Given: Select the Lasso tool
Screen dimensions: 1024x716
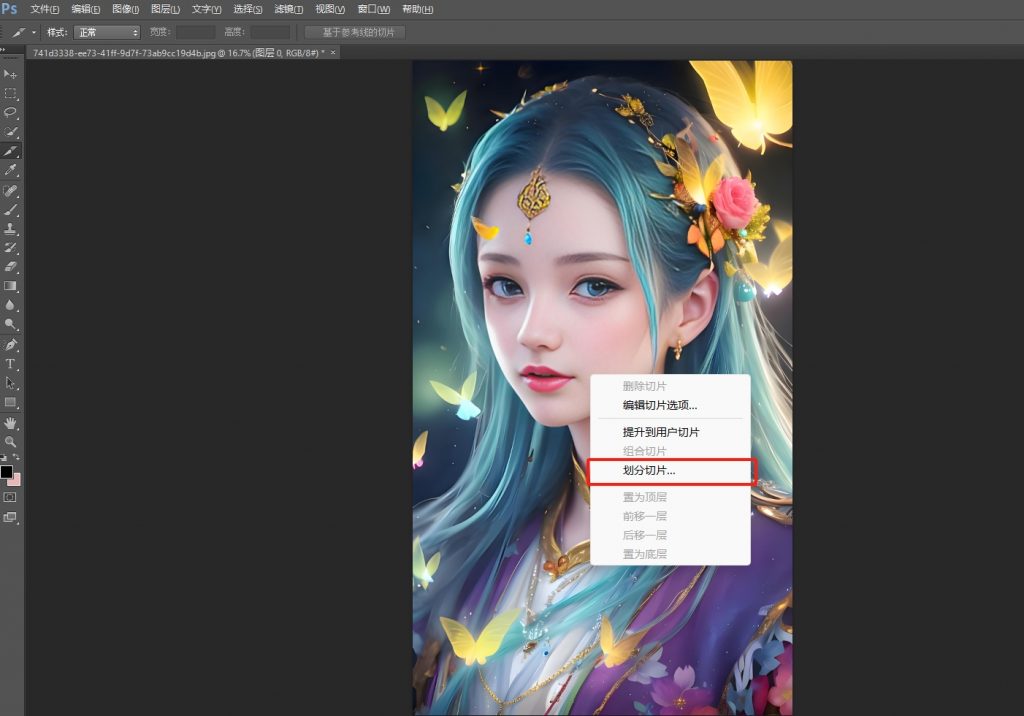Looking at the screenshot, I should (10, 112).
